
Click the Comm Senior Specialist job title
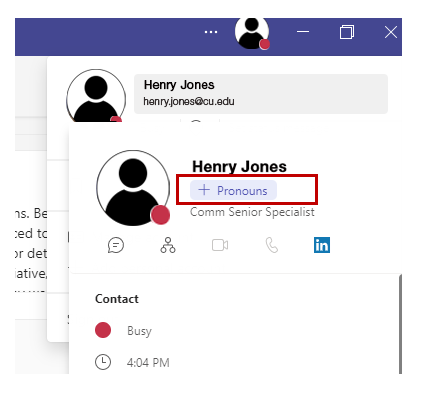pyautogui.click(x=252, y=212)
